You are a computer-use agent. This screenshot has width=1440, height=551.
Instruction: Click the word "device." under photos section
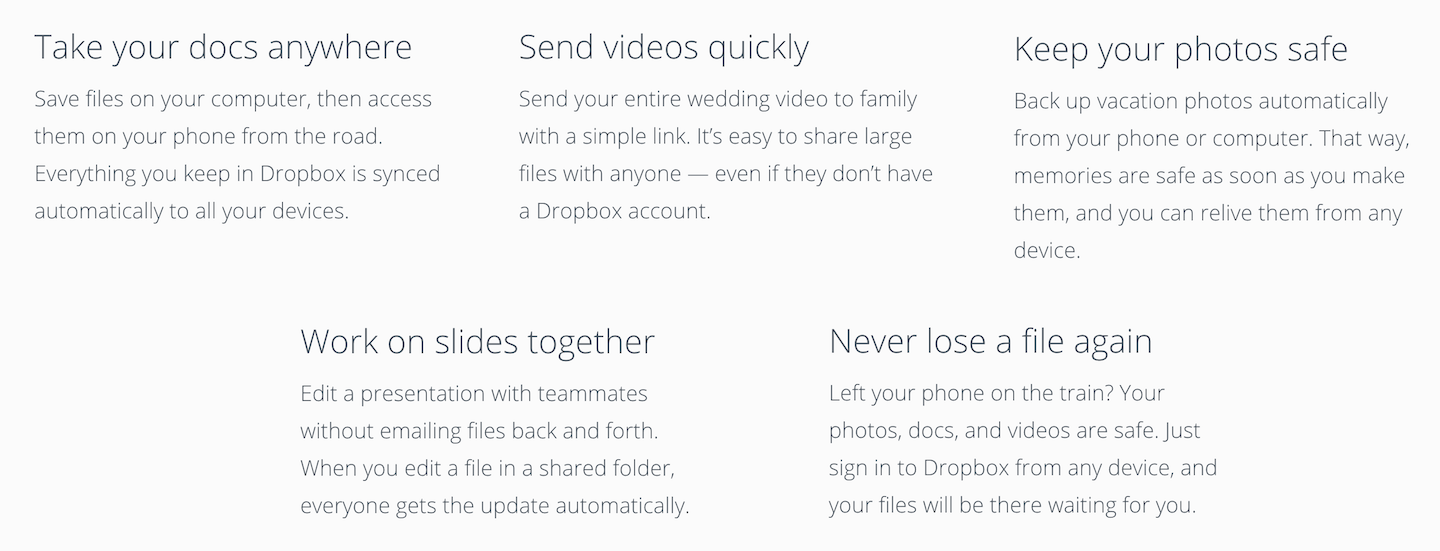coord(1047,250)
